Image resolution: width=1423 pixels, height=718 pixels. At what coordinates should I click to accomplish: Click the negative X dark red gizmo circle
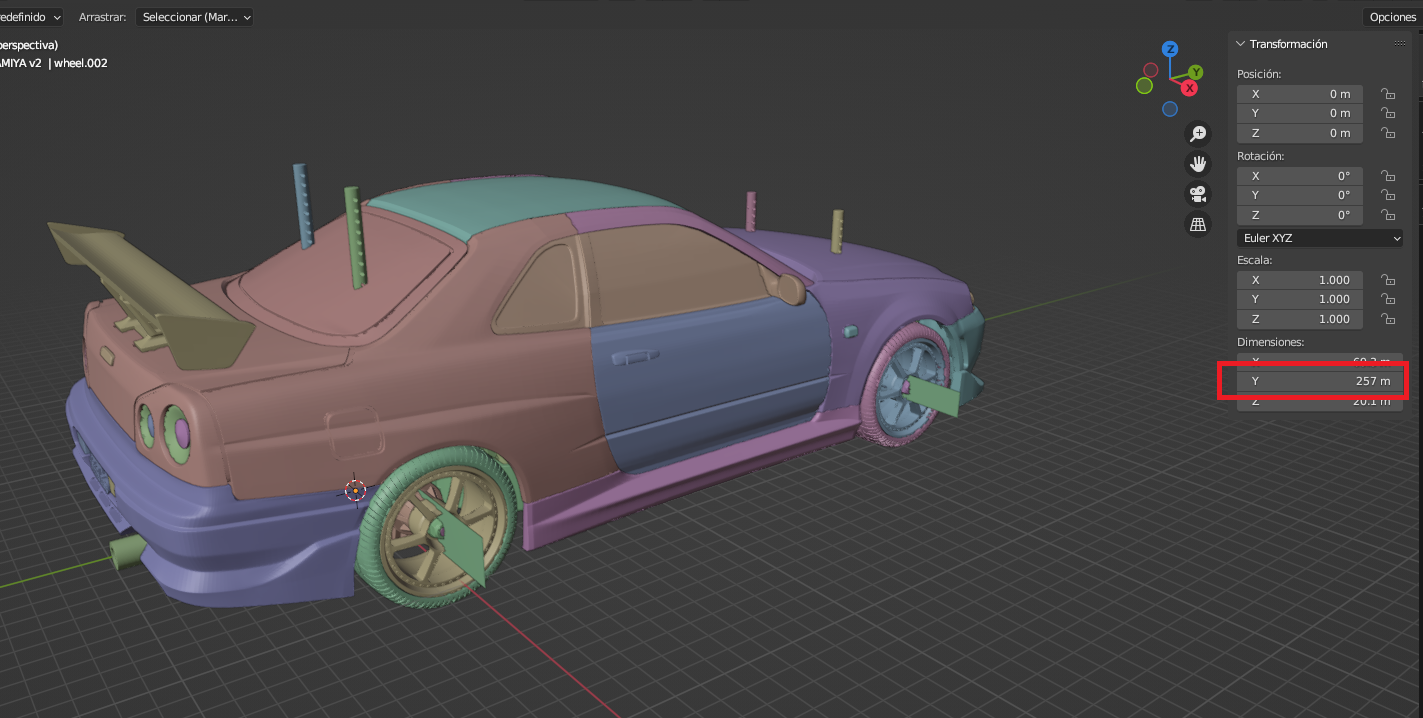click(x=1151, y=70)
